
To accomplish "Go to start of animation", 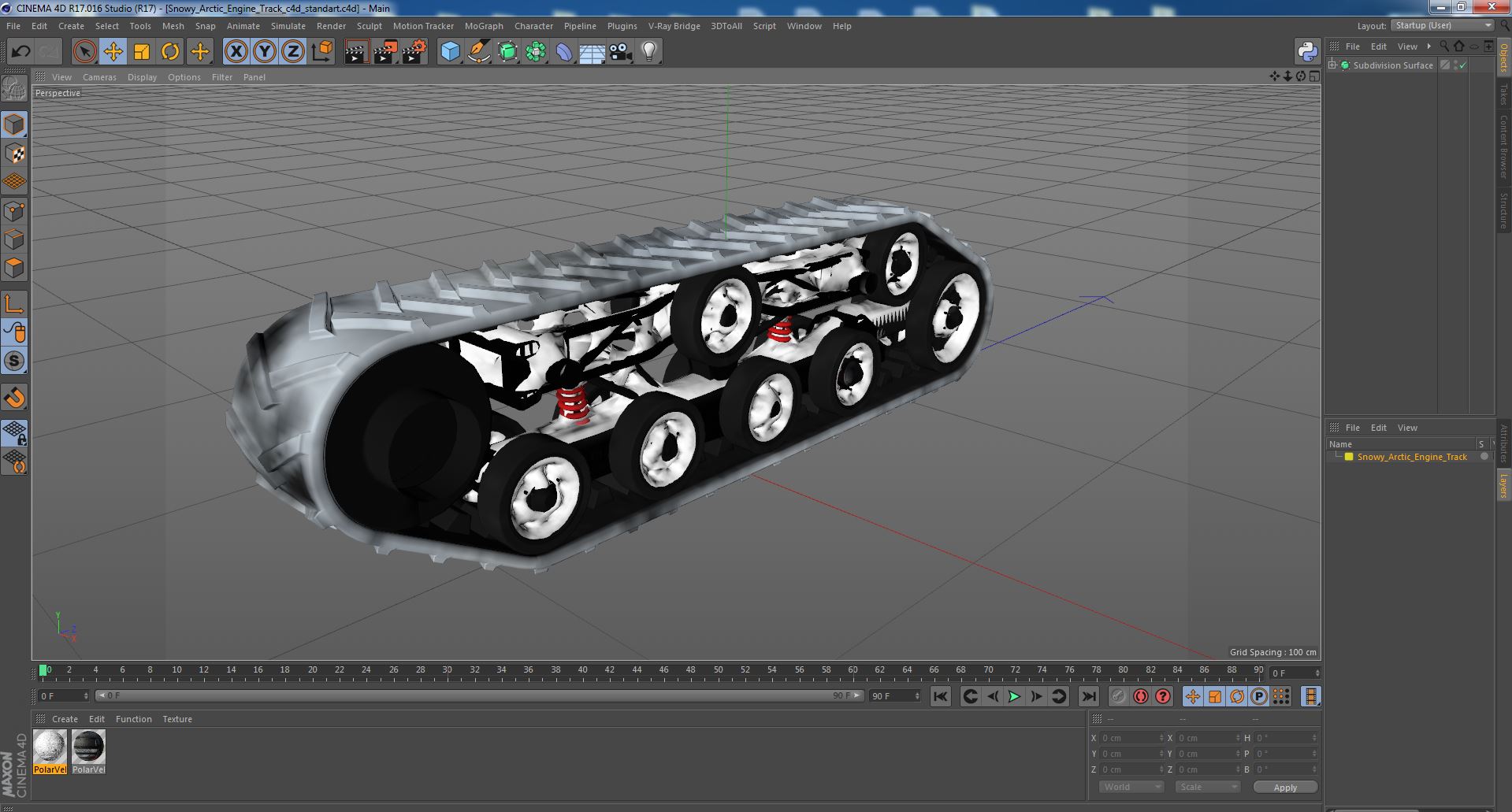I will point(940,696).
